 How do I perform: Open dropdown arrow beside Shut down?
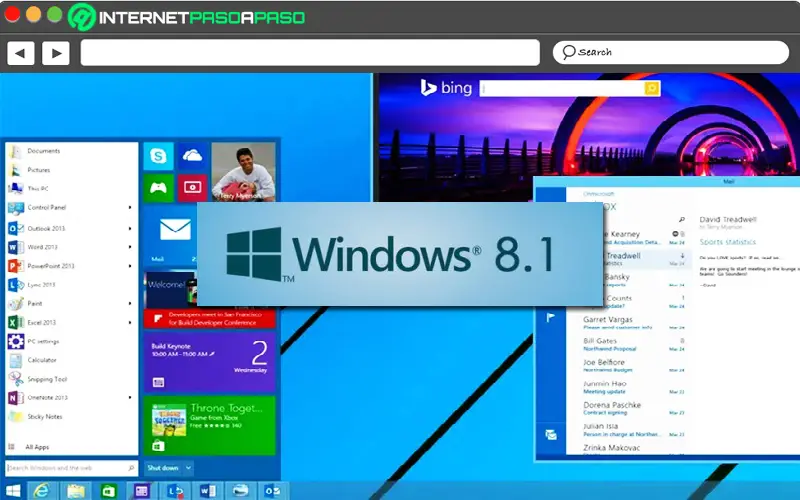coord(188,468)
